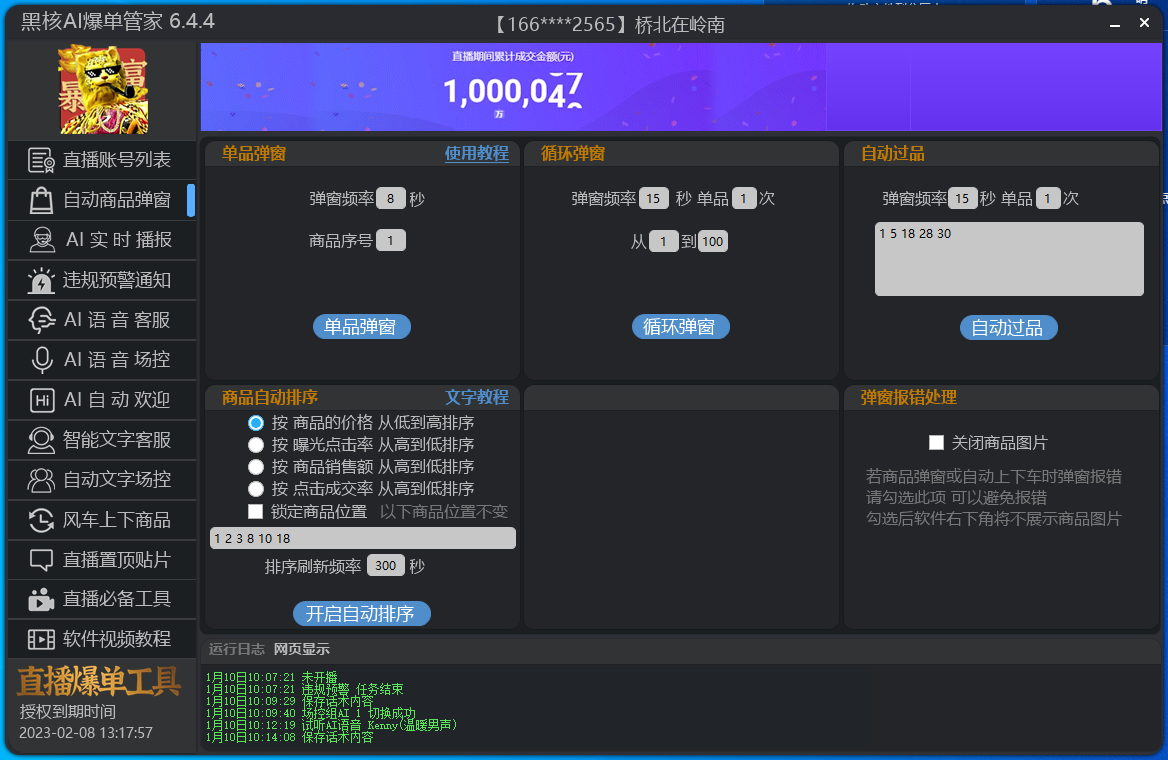Viewport: 1168px width, 760px height.
Task: Edit 自动过品 弹窗频率 seconds field
Action: tap(962, 199)
